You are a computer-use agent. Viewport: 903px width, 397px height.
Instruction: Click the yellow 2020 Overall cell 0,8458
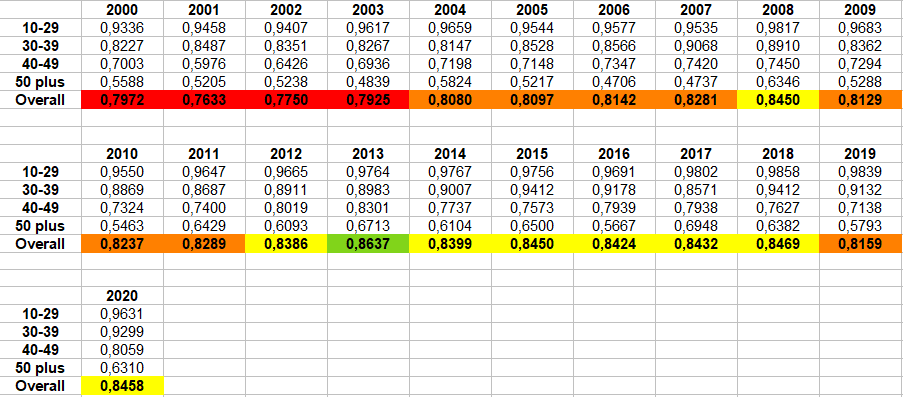(122, 385)
